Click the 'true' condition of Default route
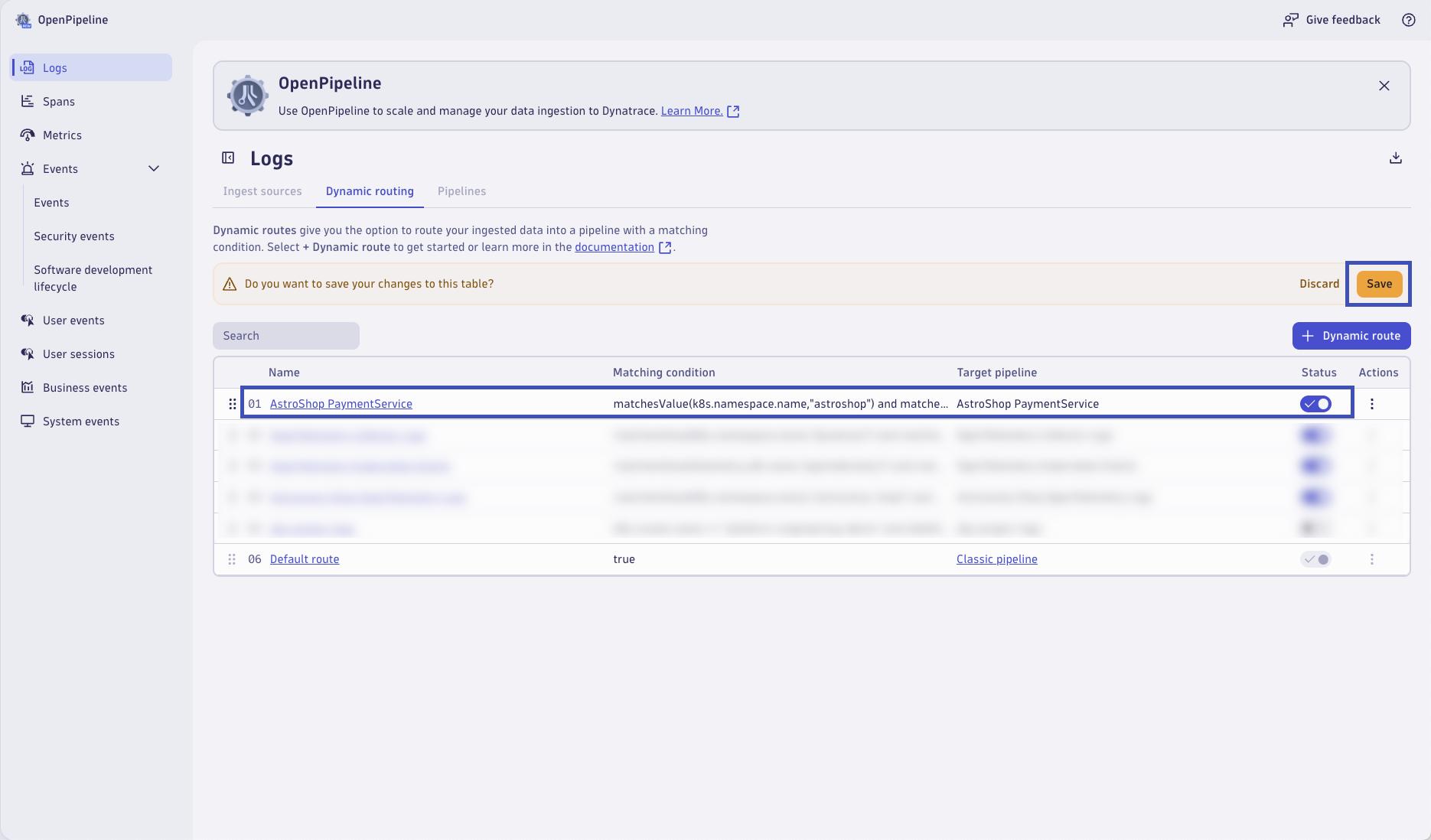Viewport: 1431px width, 840px height. [x=624, y=559]
